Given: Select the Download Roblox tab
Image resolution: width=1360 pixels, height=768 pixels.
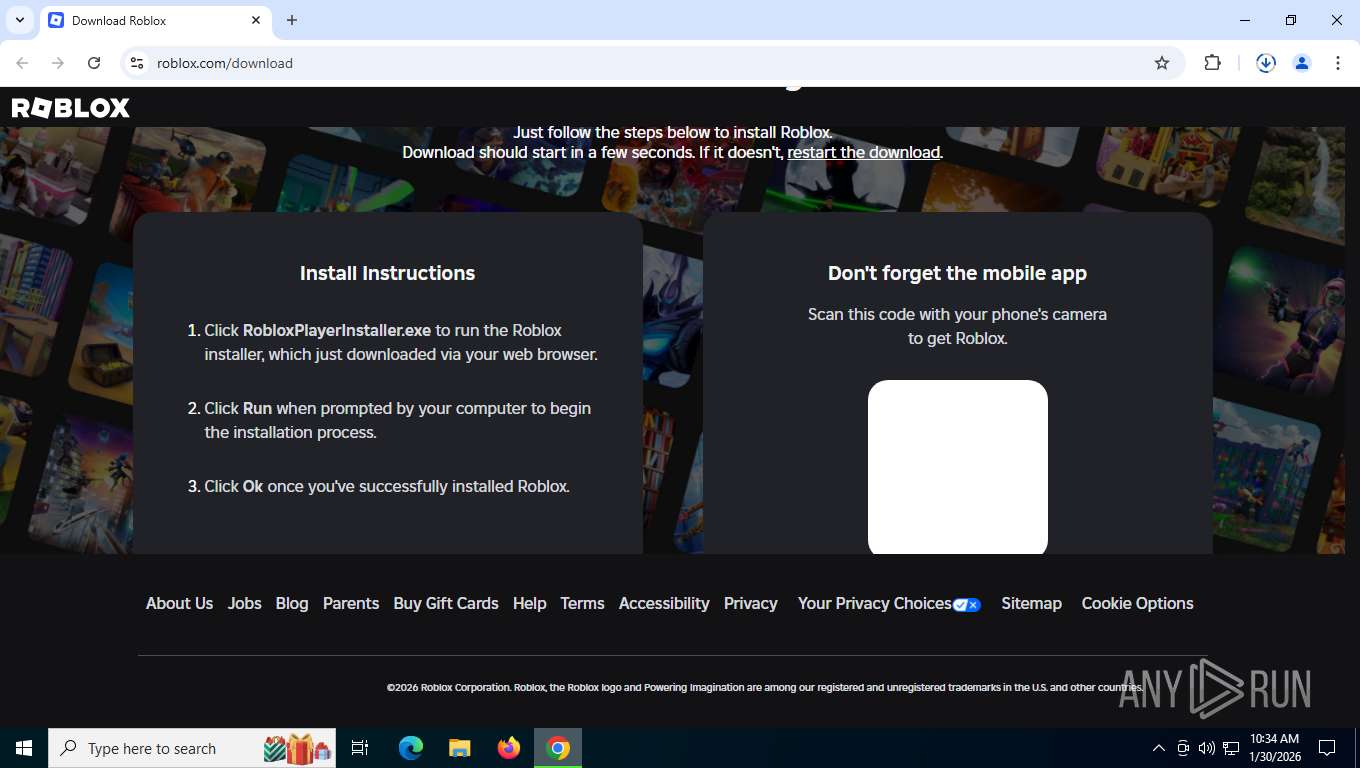Looking at the screenshot, I should pyautogui.click(x=155, y=20).
